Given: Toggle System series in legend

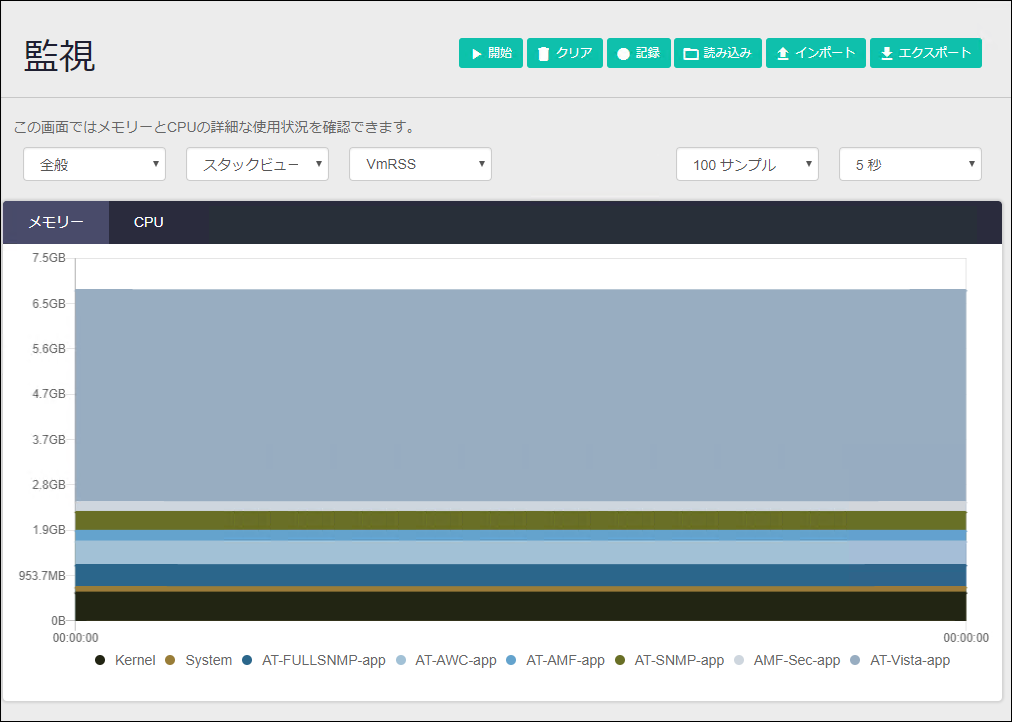Looking at the screenshot, I should point(198,660).
